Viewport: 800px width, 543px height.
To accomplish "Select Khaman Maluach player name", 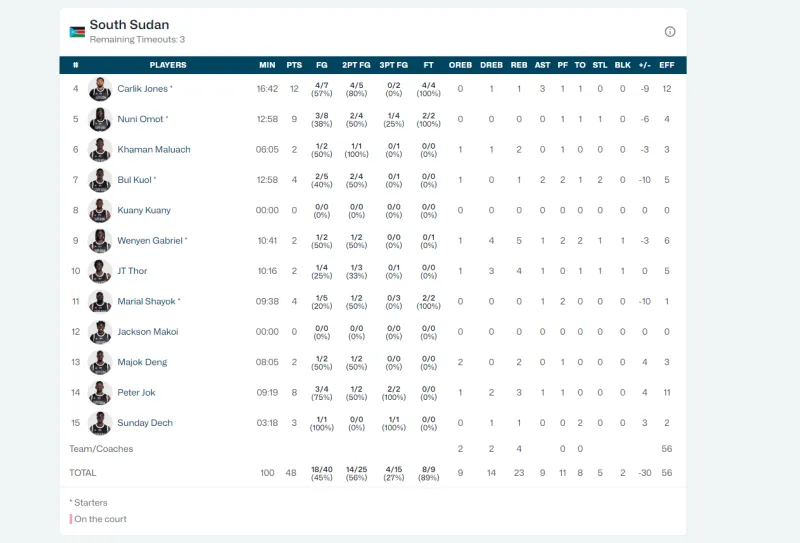I will tap(153, 150).
